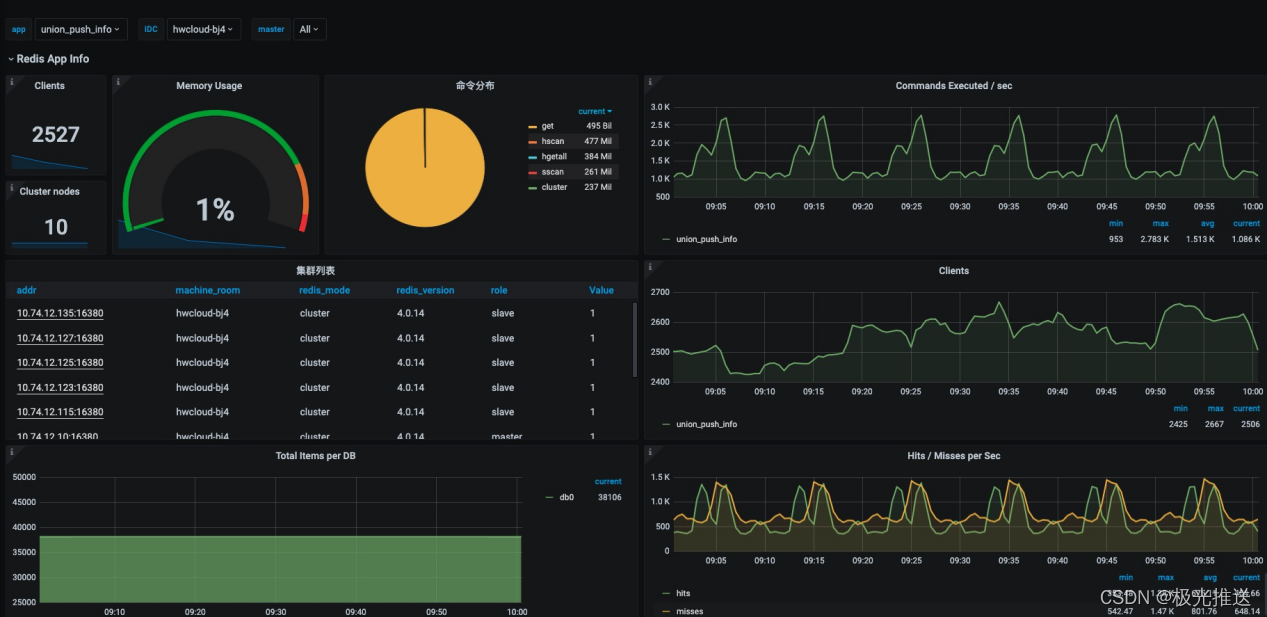Click the 495 Bil value for get

599,126
